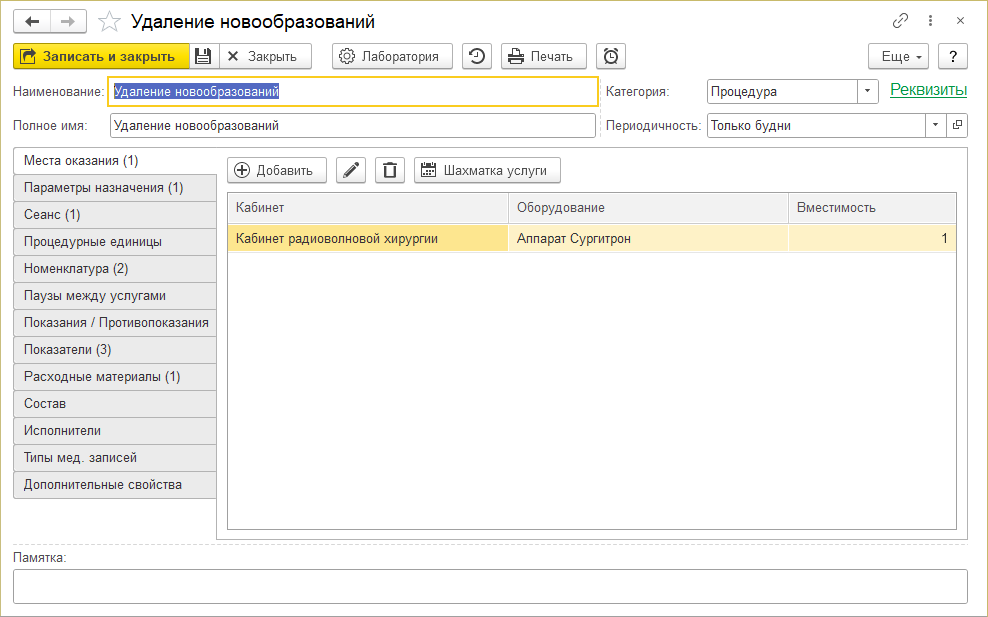
Task: Click the Шахматка услуги button
Action: [x=487, y=170]
